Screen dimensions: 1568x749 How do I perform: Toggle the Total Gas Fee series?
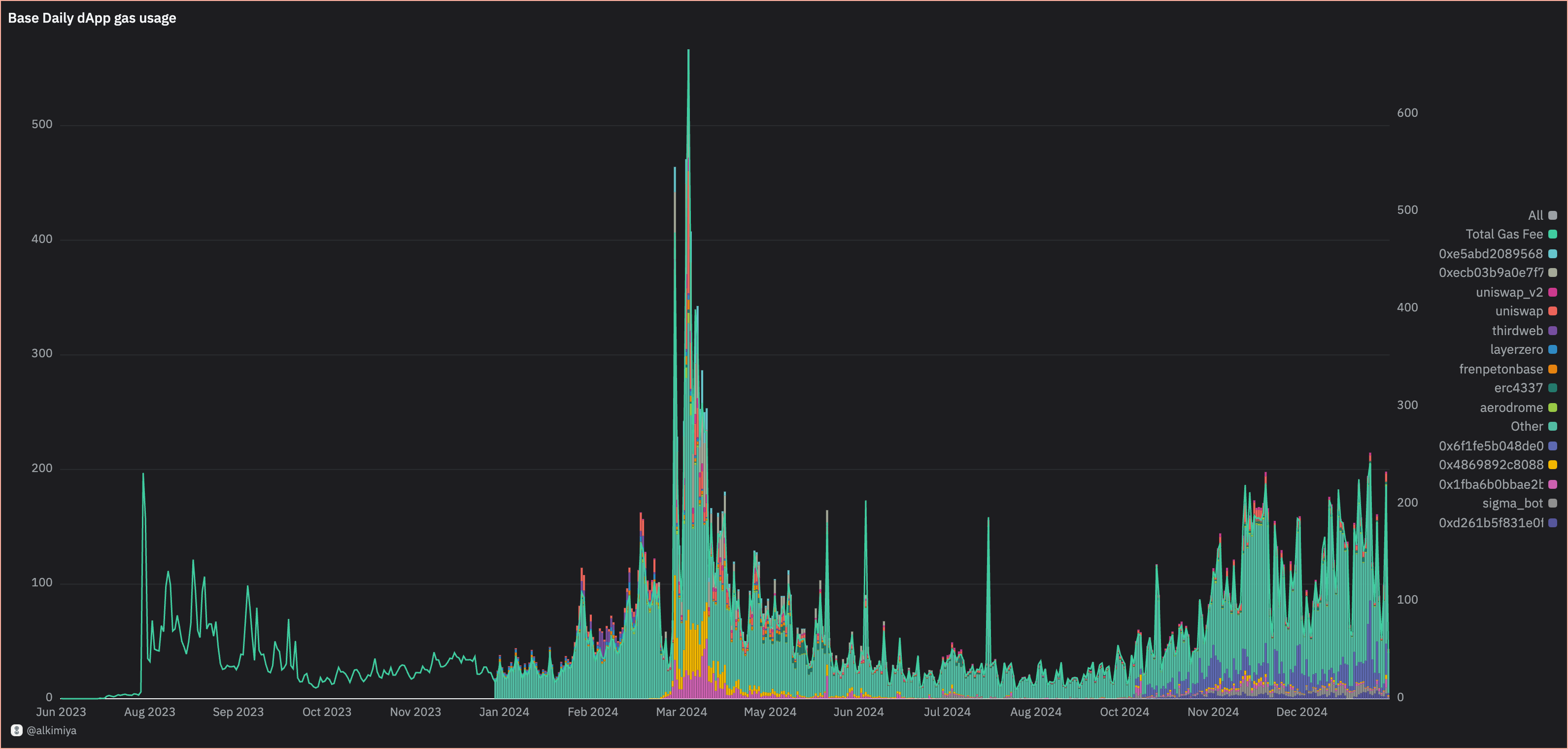[1504, 234]
